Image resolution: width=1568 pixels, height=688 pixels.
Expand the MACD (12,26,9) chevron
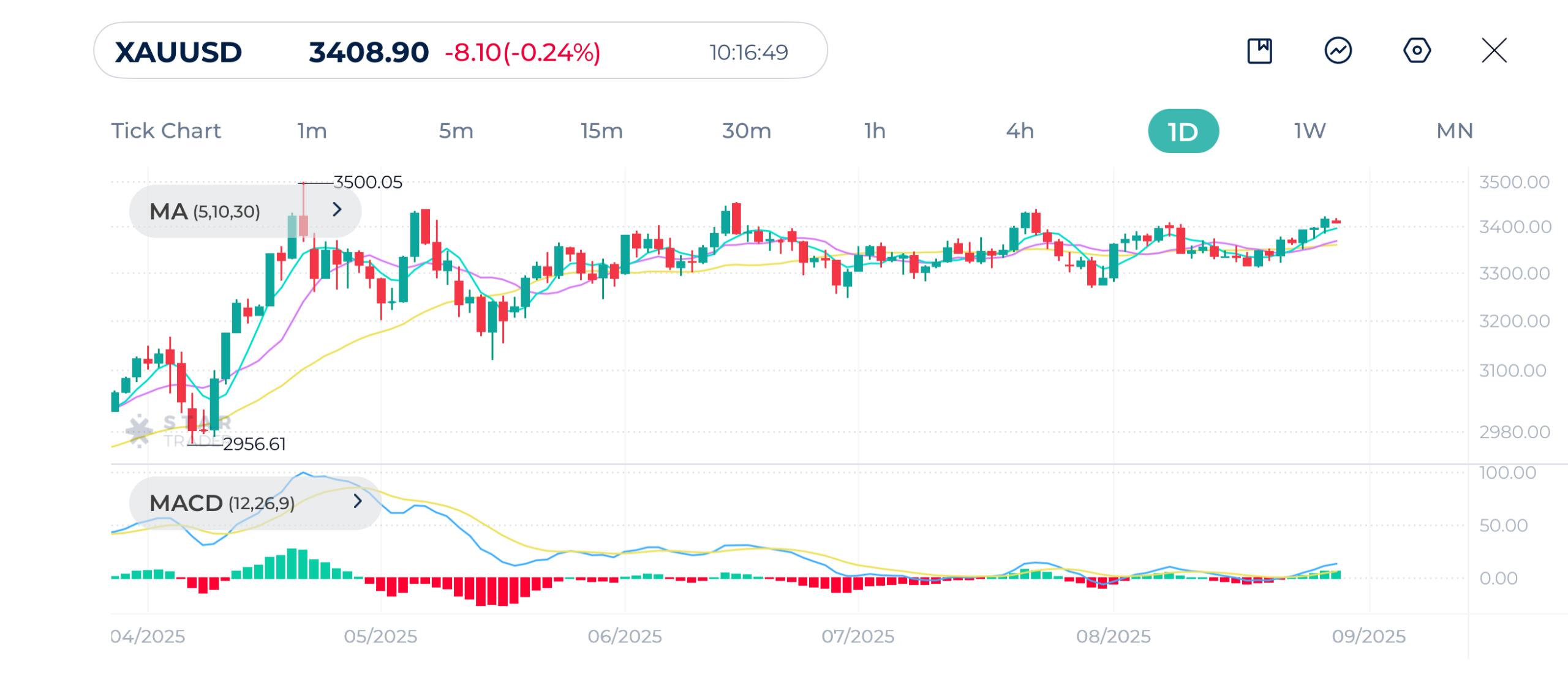(358, 502)
